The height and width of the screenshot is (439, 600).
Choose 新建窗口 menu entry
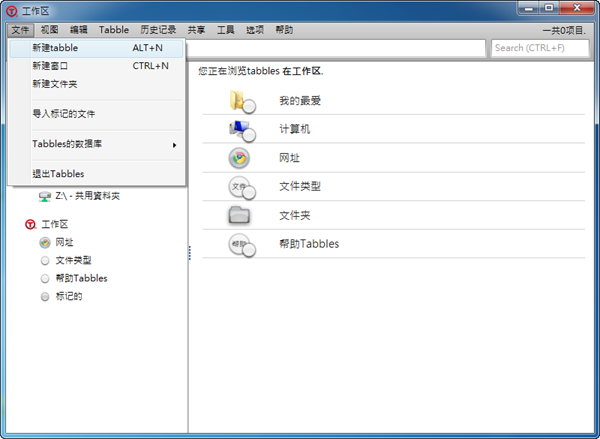click(96, 66)
